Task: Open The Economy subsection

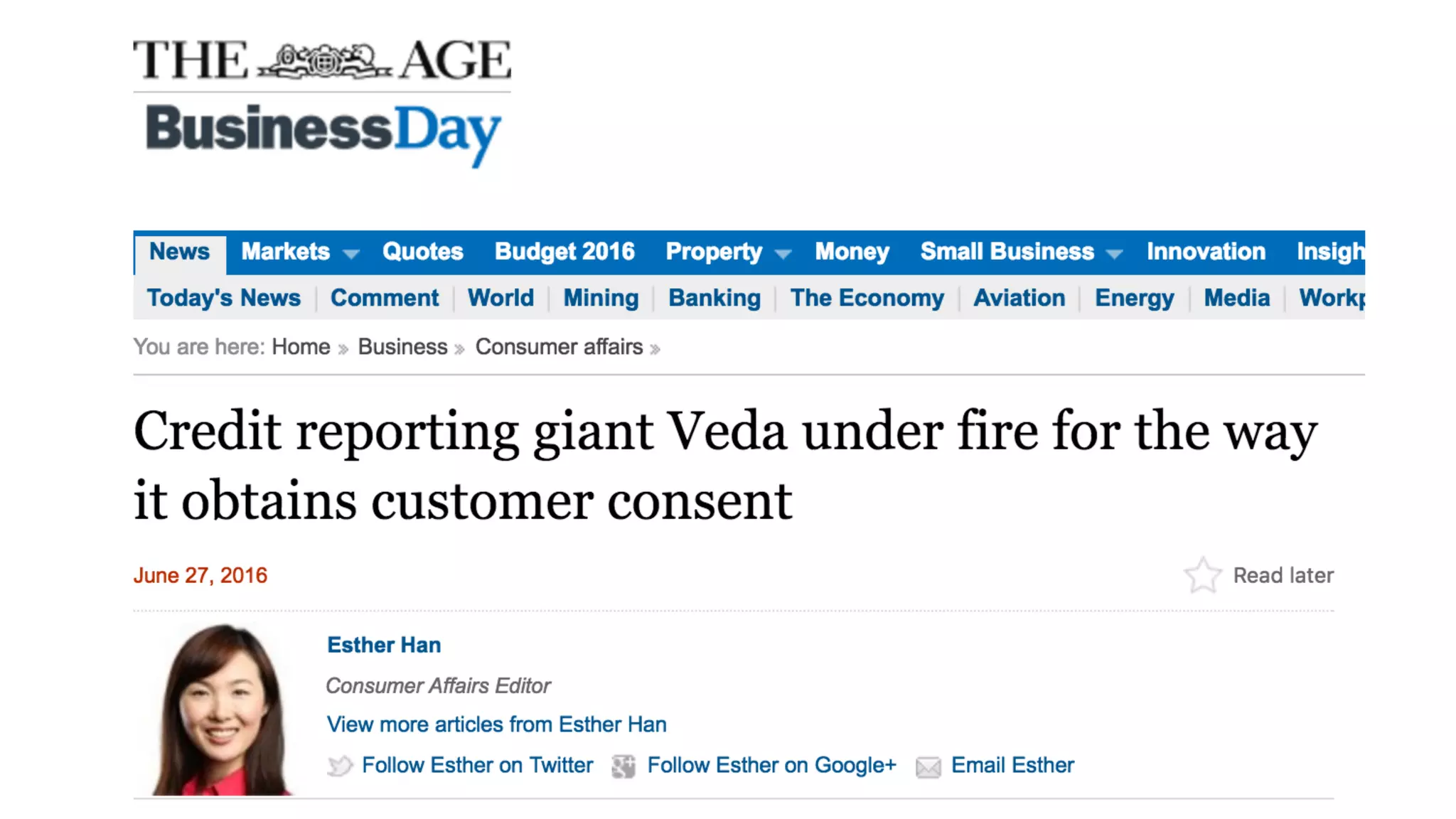Action: 867,298
